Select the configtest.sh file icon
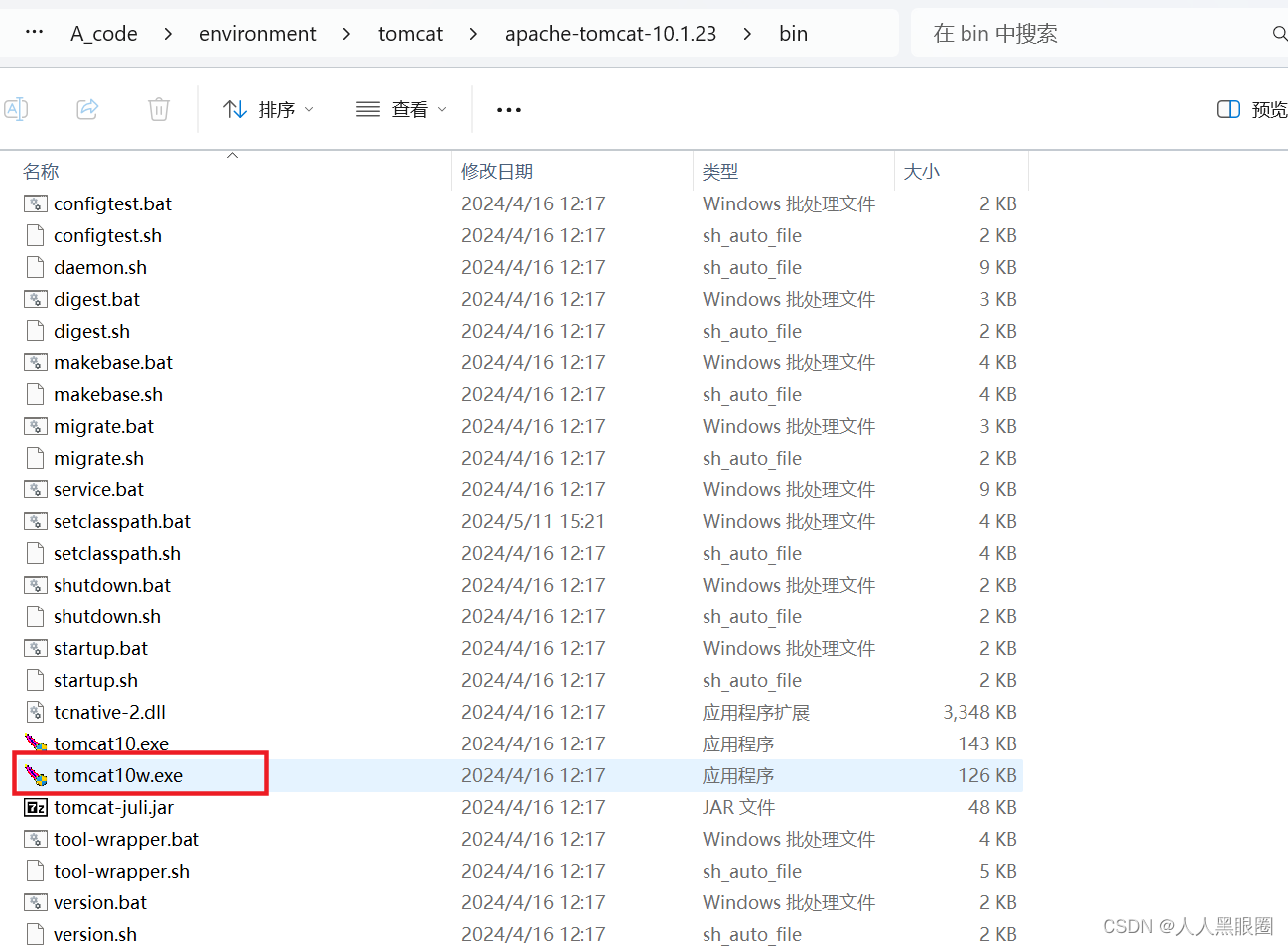 point(36,235)
